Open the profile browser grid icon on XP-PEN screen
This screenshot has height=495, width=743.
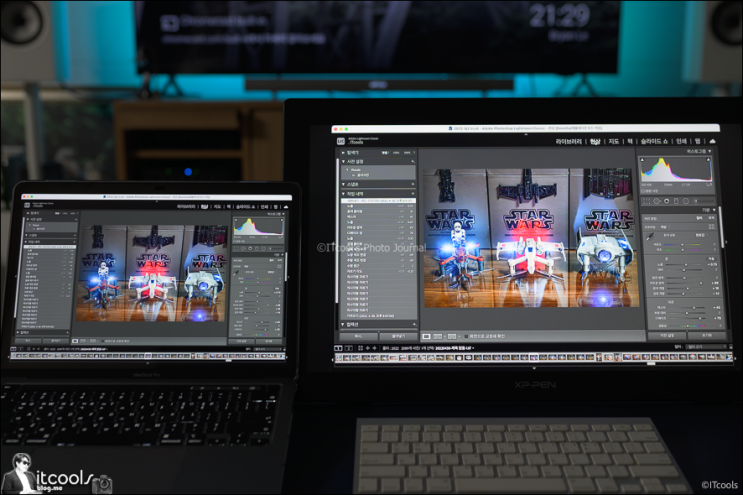(x=712, y=226)
